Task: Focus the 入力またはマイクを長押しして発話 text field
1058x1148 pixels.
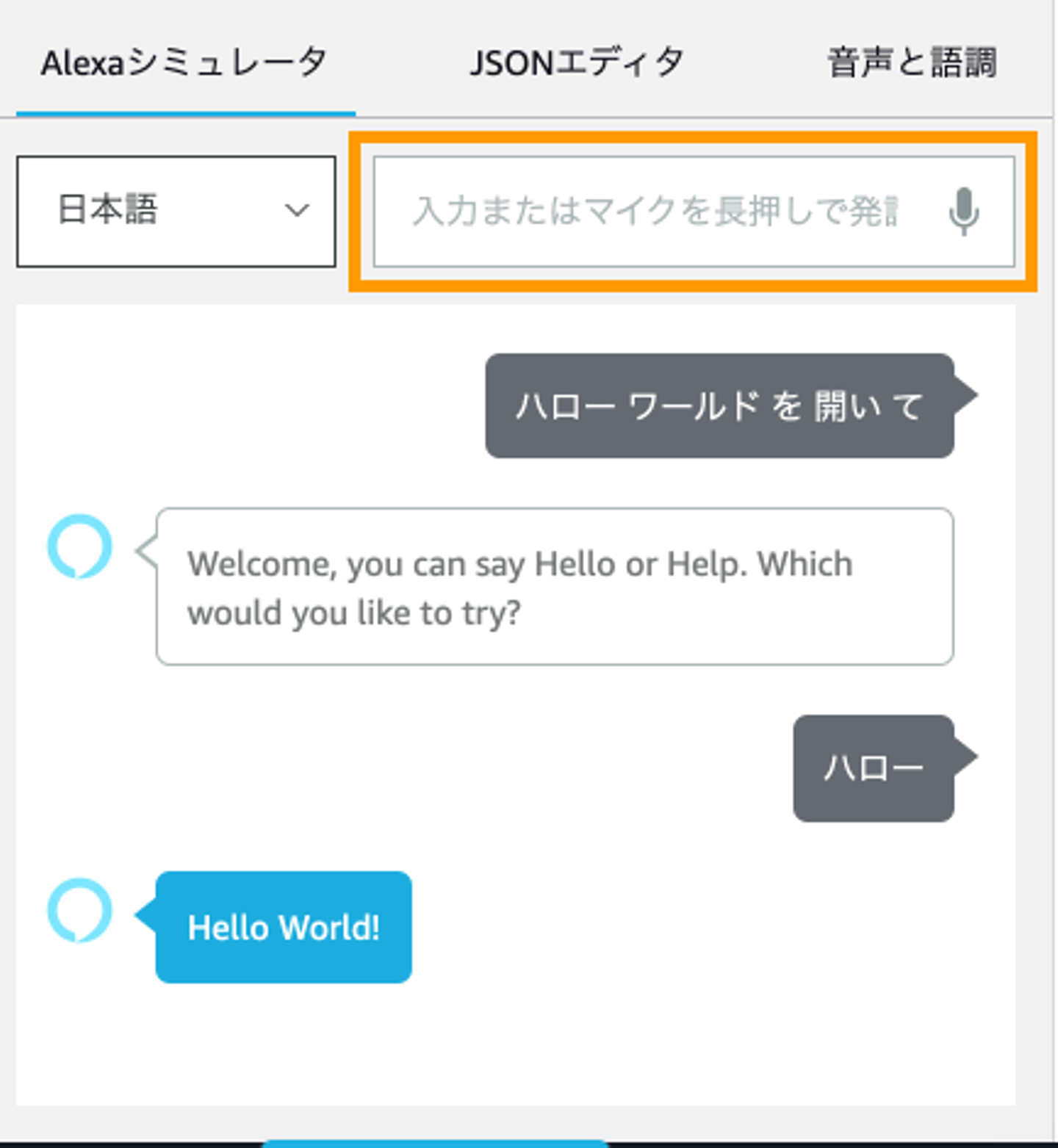Action: (654, 212)
